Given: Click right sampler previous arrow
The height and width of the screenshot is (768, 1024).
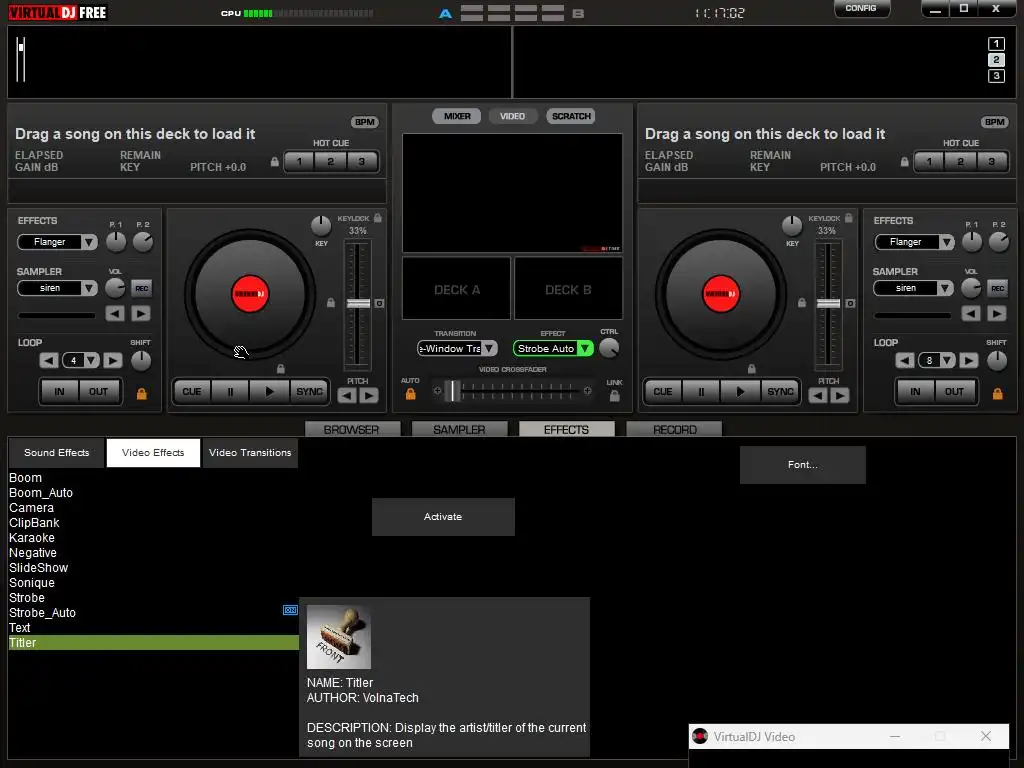Looking at the screenshot, I should tap(971, 313).
